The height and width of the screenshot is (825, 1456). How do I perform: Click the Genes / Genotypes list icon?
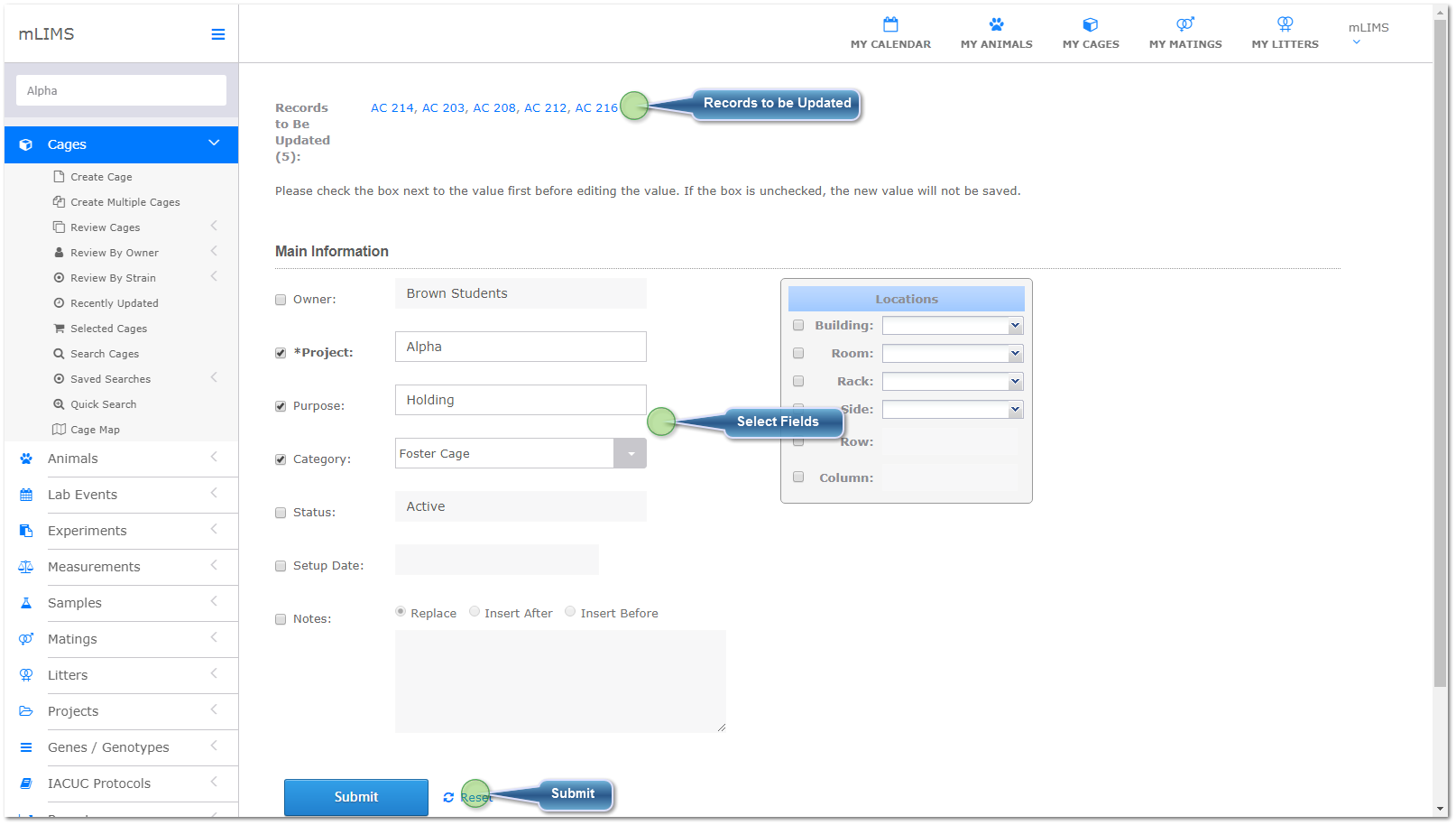coord(26,747)
